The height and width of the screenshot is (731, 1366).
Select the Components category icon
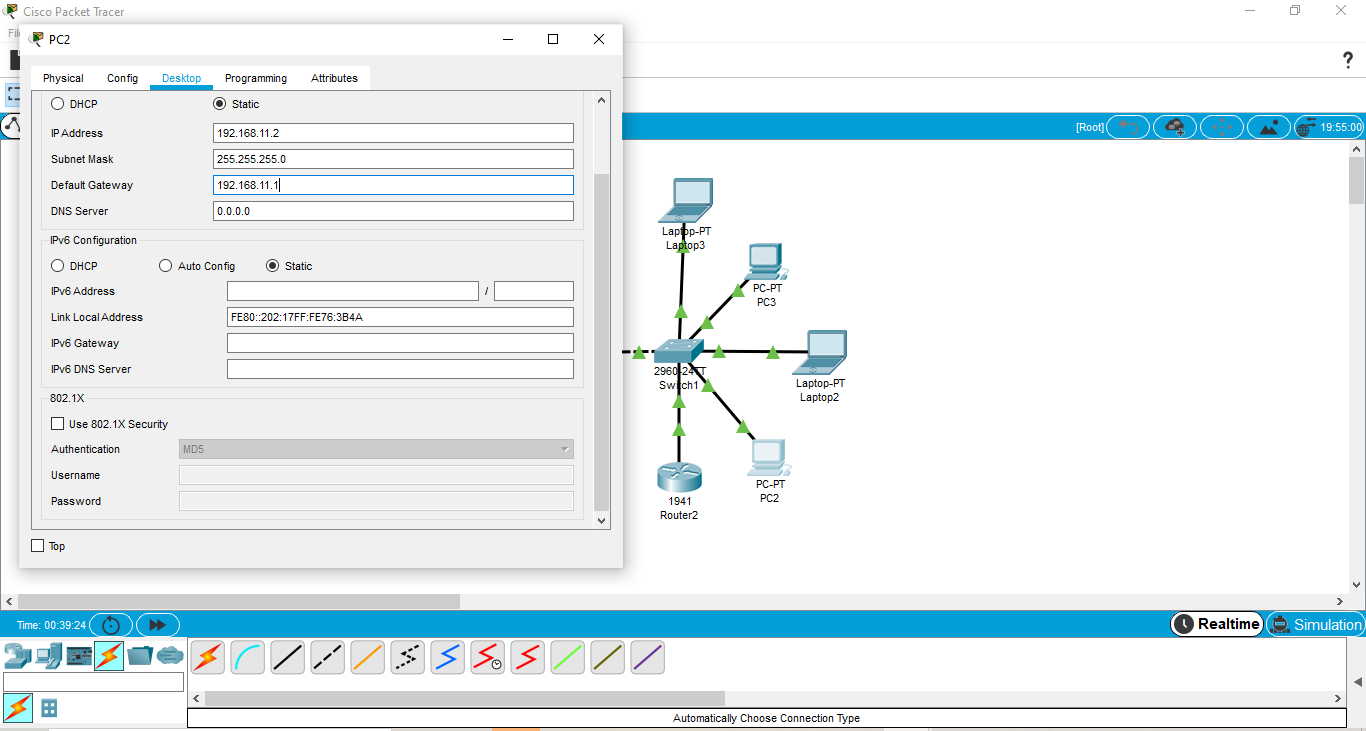pos(79,656)
